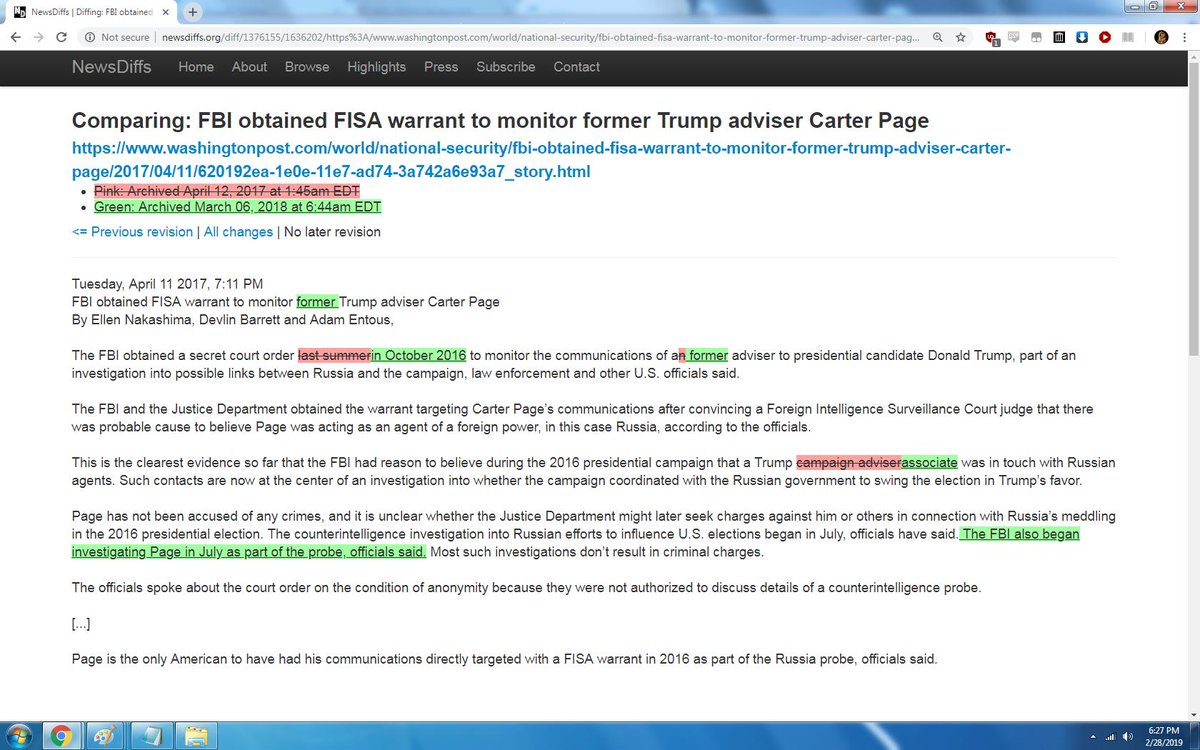The width and height of the screenshot is (1200, 750).
Task: Open the Highlights nav item
Action: pos(377,67)
